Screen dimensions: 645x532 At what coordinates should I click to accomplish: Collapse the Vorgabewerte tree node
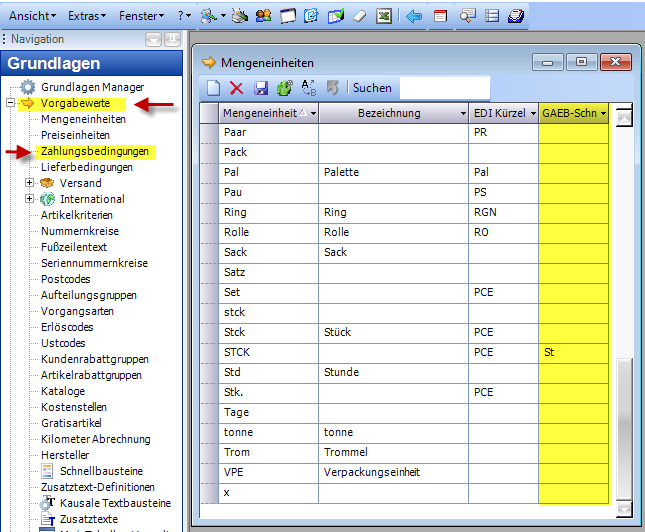pos(10,103)
